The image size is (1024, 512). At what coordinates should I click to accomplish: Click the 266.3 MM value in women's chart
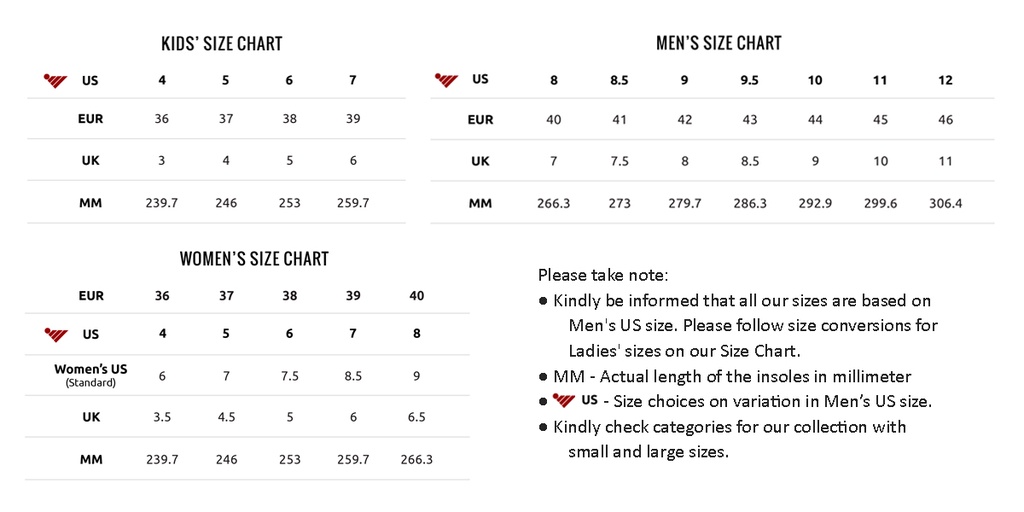tap(416, 459)
